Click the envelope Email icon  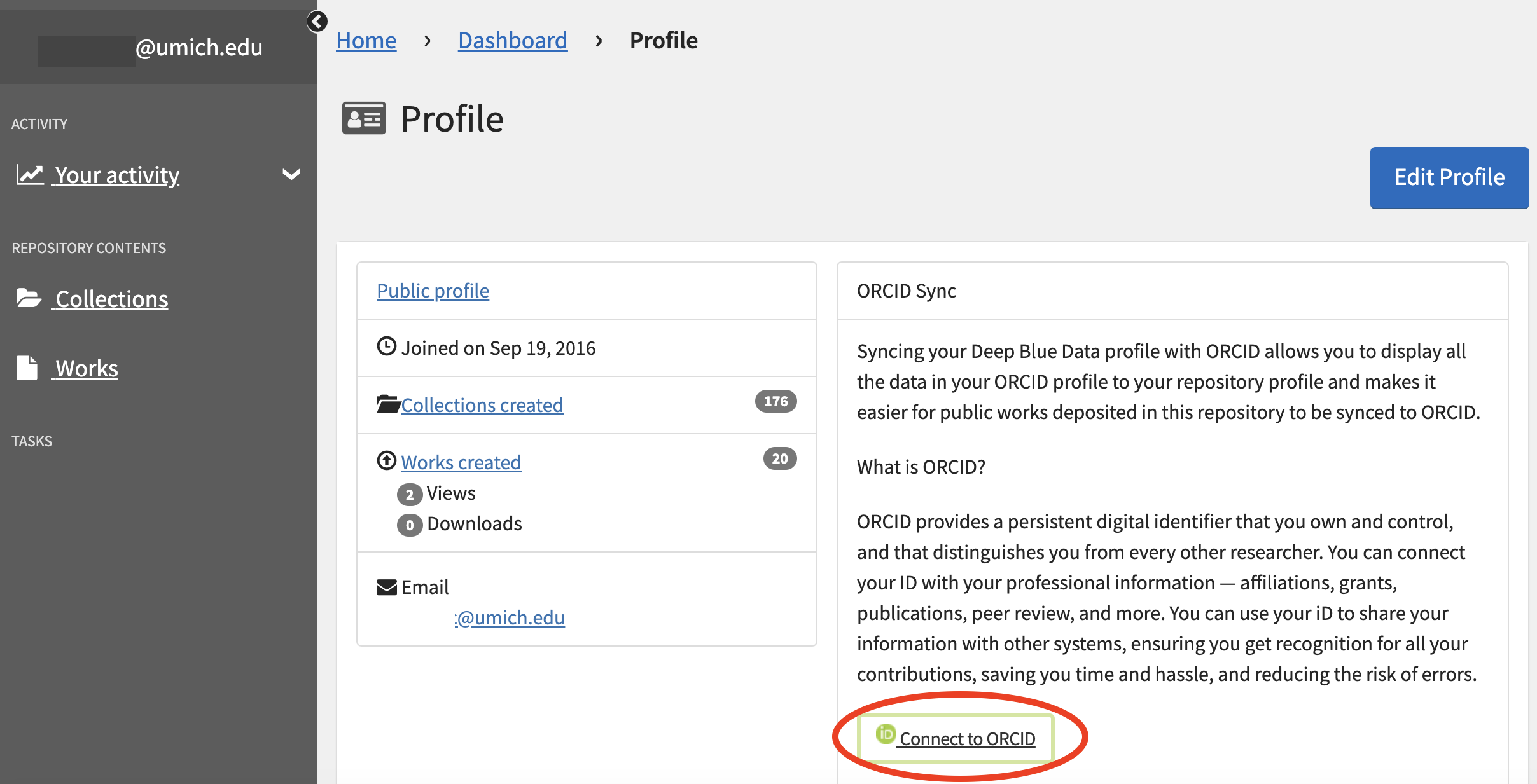pos(387,587)
